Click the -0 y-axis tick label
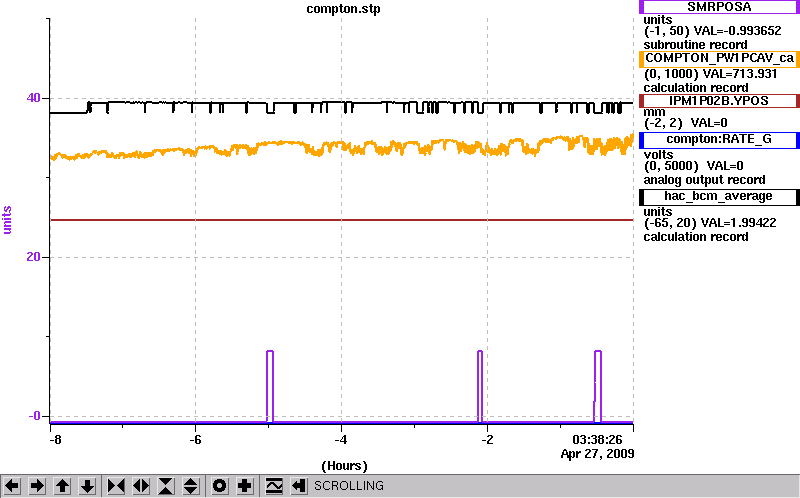This screenshot has width=800, height=498. (34, 416)
